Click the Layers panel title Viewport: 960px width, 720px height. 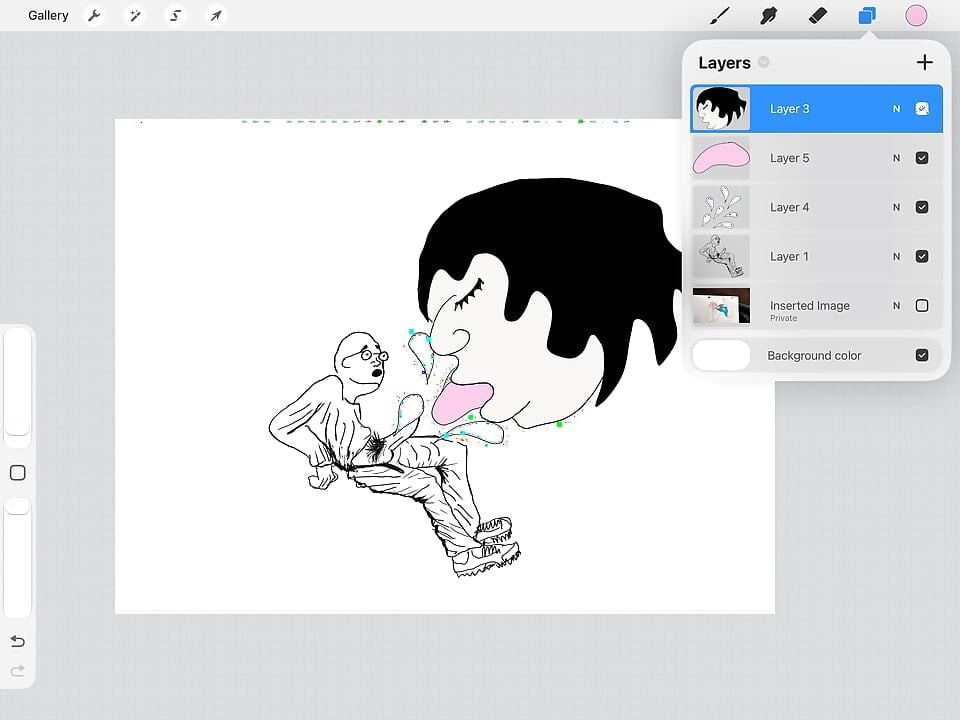pyautogui.click(x=724, y=62)
